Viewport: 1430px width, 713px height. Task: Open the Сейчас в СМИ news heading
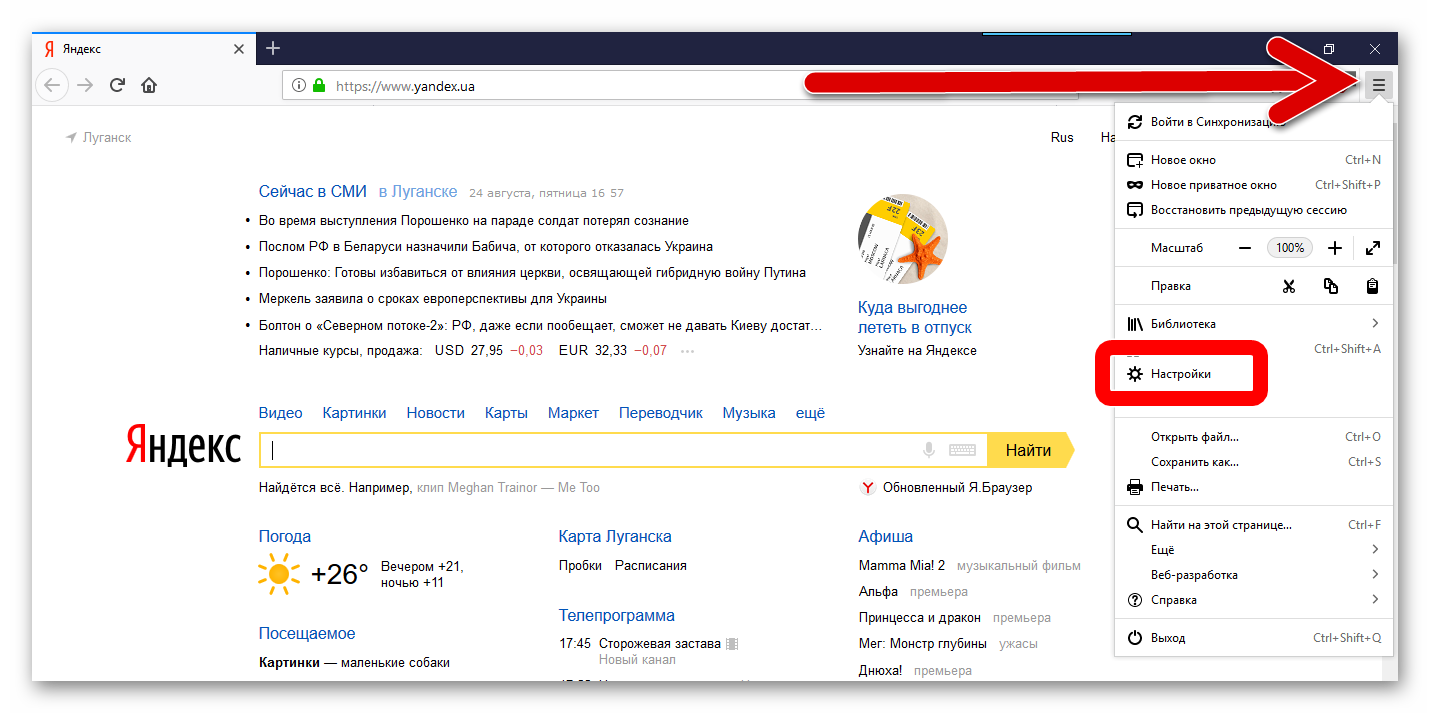tap(312, 192)
